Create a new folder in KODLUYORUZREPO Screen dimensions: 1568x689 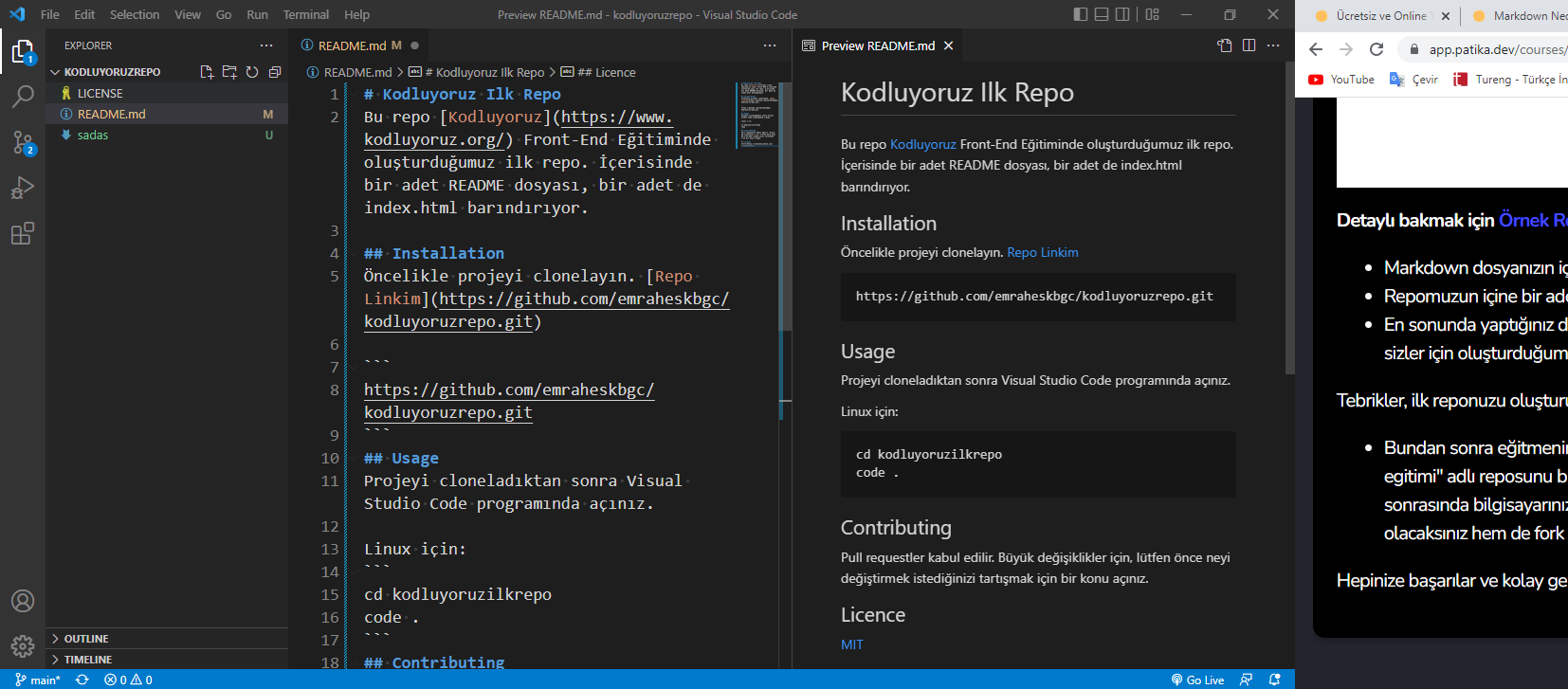(x=229, y=72)
